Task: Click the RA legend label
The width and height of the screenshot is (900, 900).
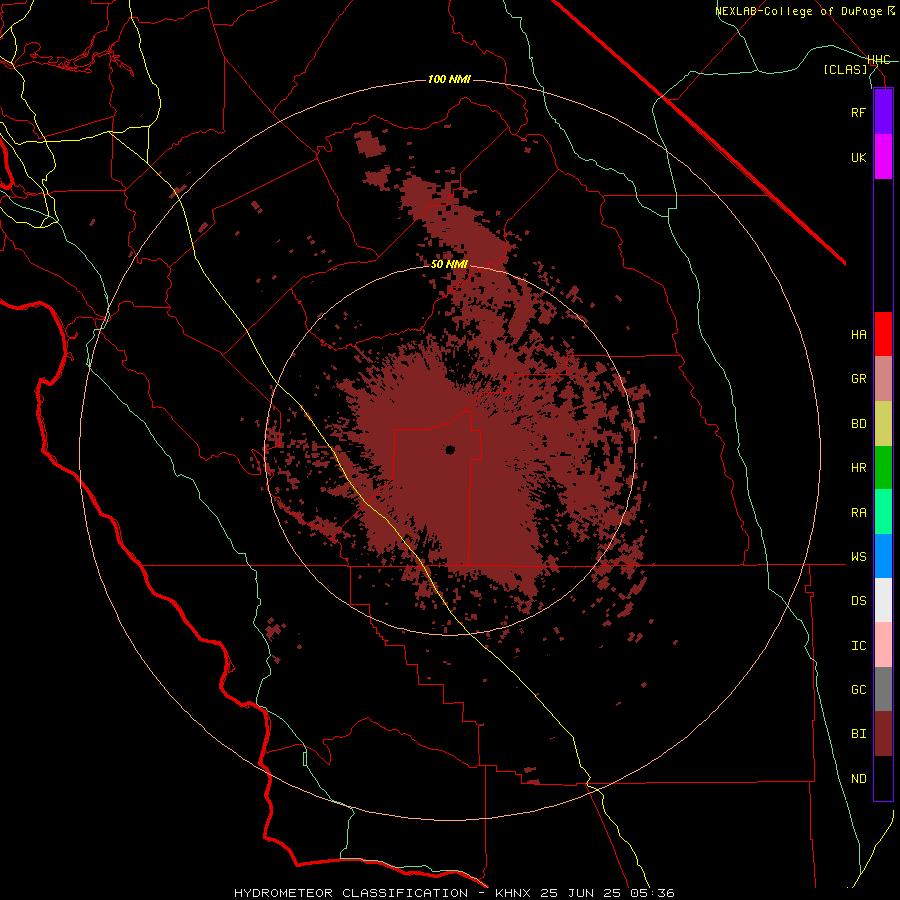Action: (858, 512)
